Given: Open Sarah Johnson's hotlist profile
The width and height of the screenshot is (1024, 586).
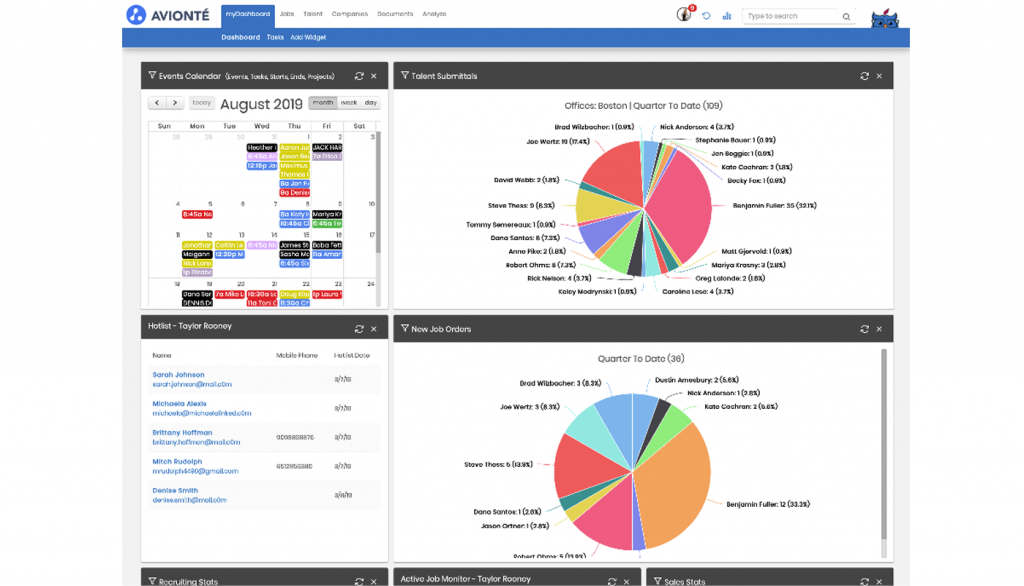Looking at the screenshot, I should [178, 375].
